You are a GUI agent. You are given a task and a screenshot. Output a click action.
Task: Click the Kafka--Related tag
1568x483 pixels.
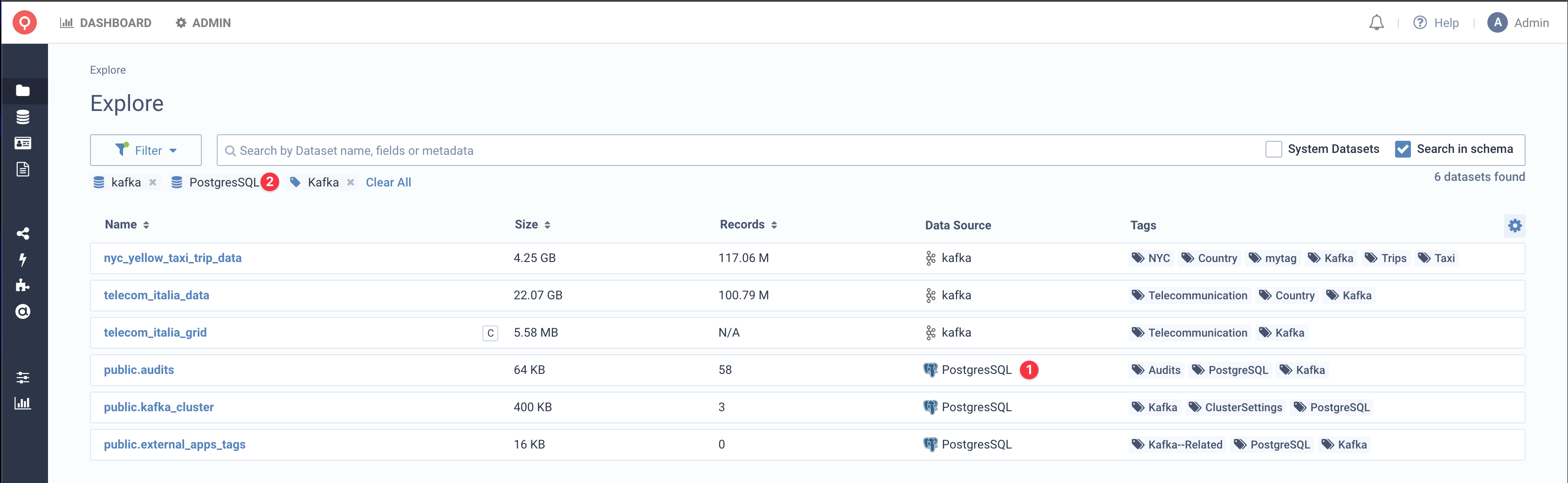coord(1177,445)
